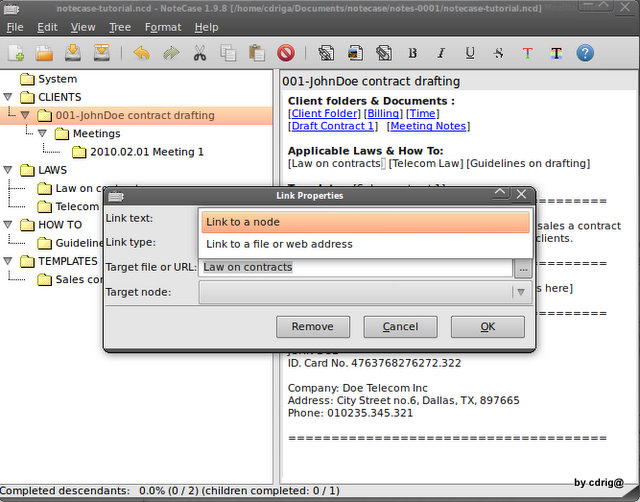Image resolution: width=640 pixels, height=502 pixels.
Task: Open a document with the folder icon
Action: click(x=44, y=53)
